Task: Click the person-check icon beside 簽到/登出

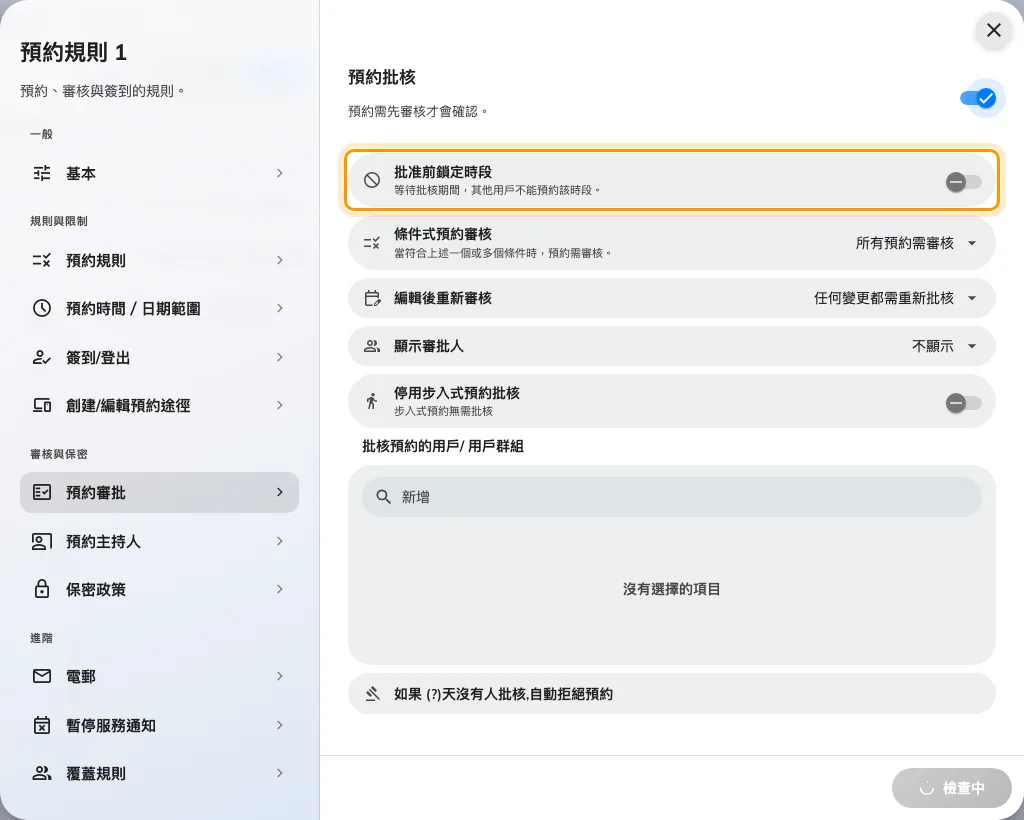Action: click(x=42, y=357)
